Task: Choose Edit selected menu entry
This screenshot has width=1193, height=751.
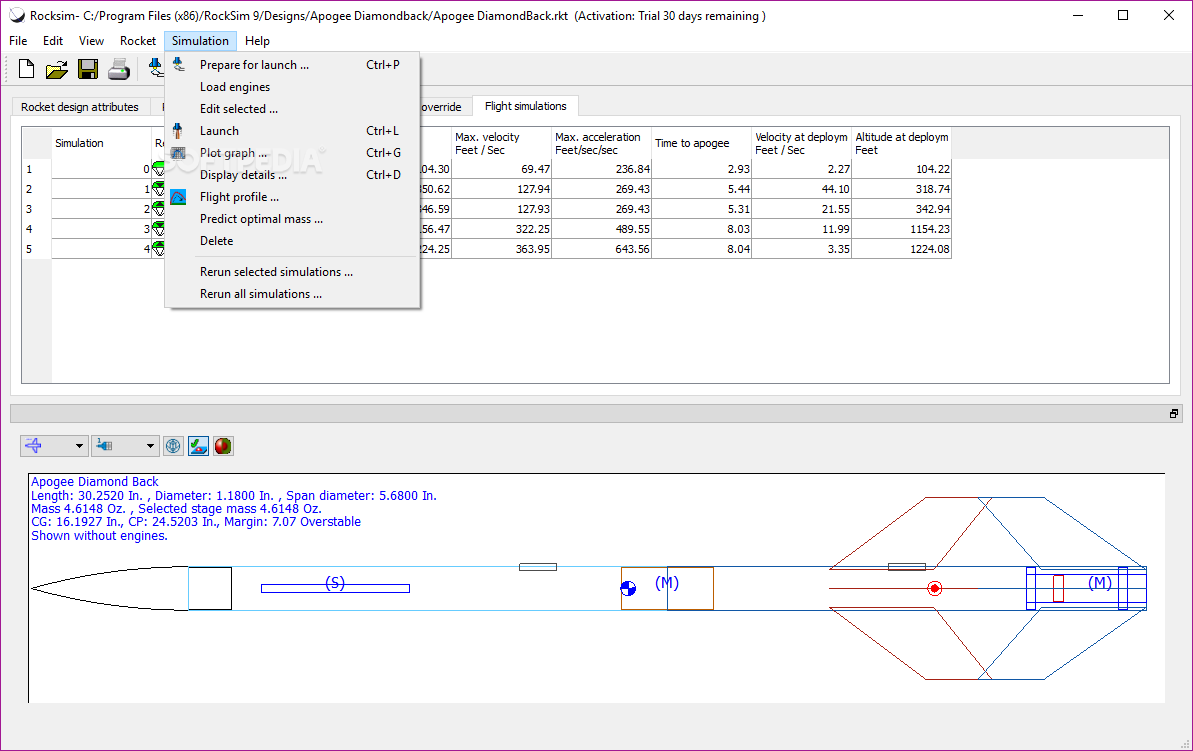Action: [292, 109]
